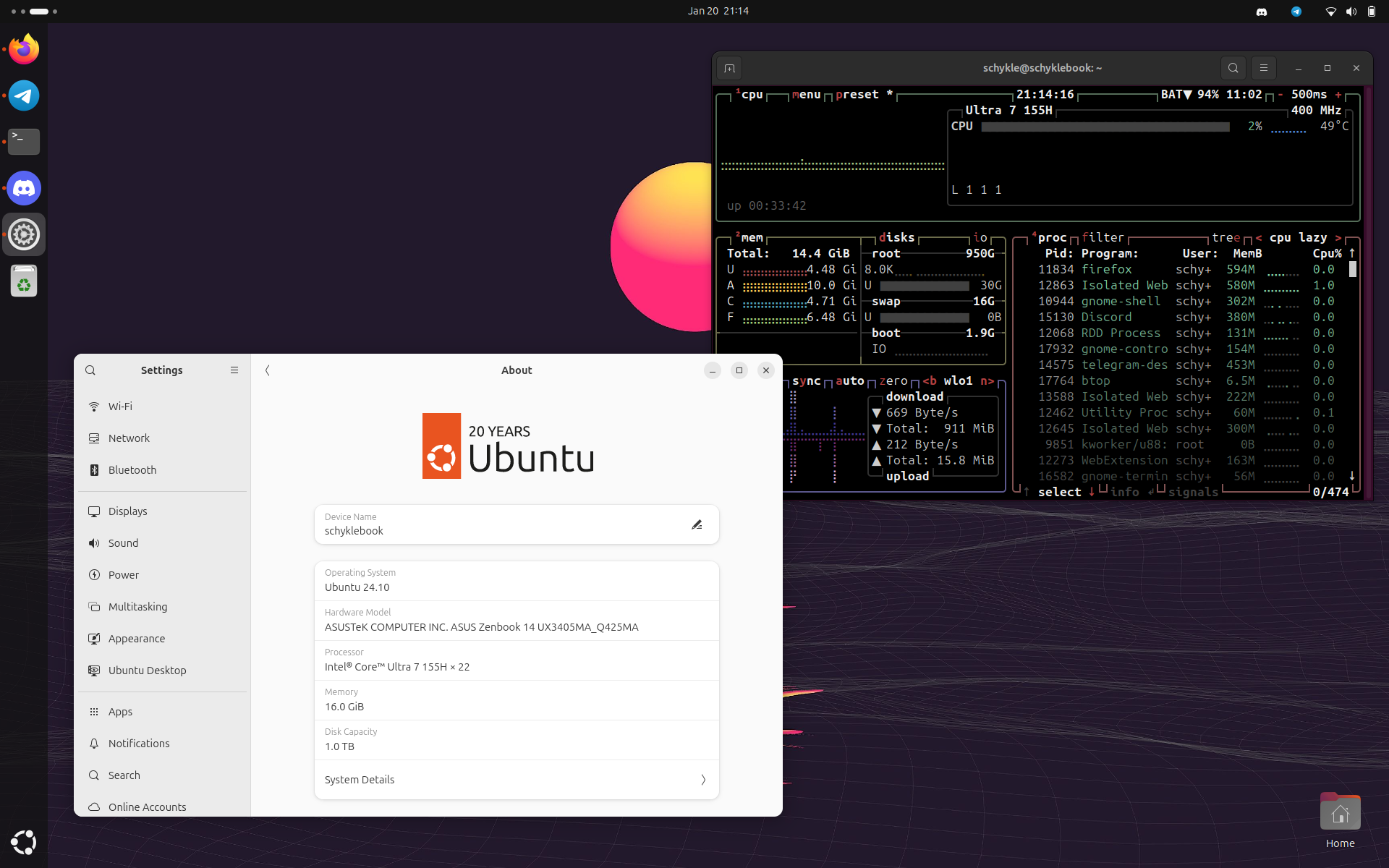
Task: Go back with the About header arrow
Action: coord(267,370)
